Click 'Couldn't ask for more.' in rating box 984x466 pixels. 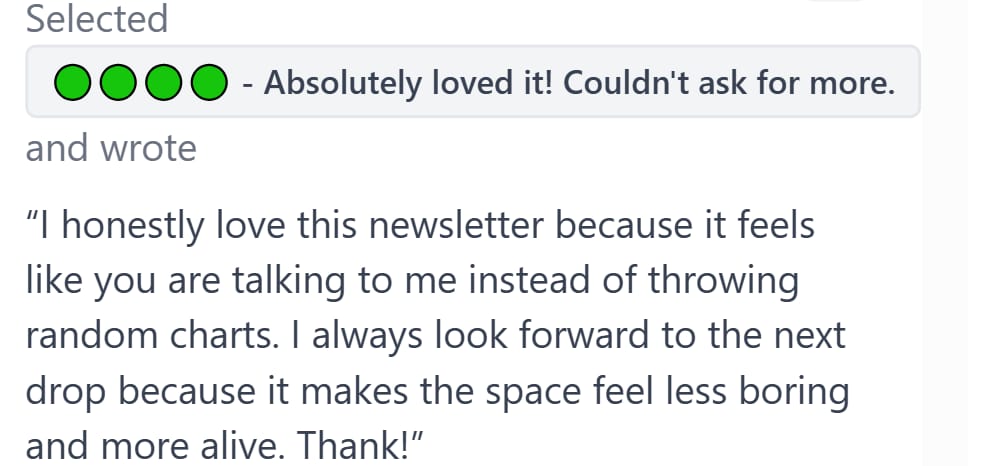pos(729,83)
